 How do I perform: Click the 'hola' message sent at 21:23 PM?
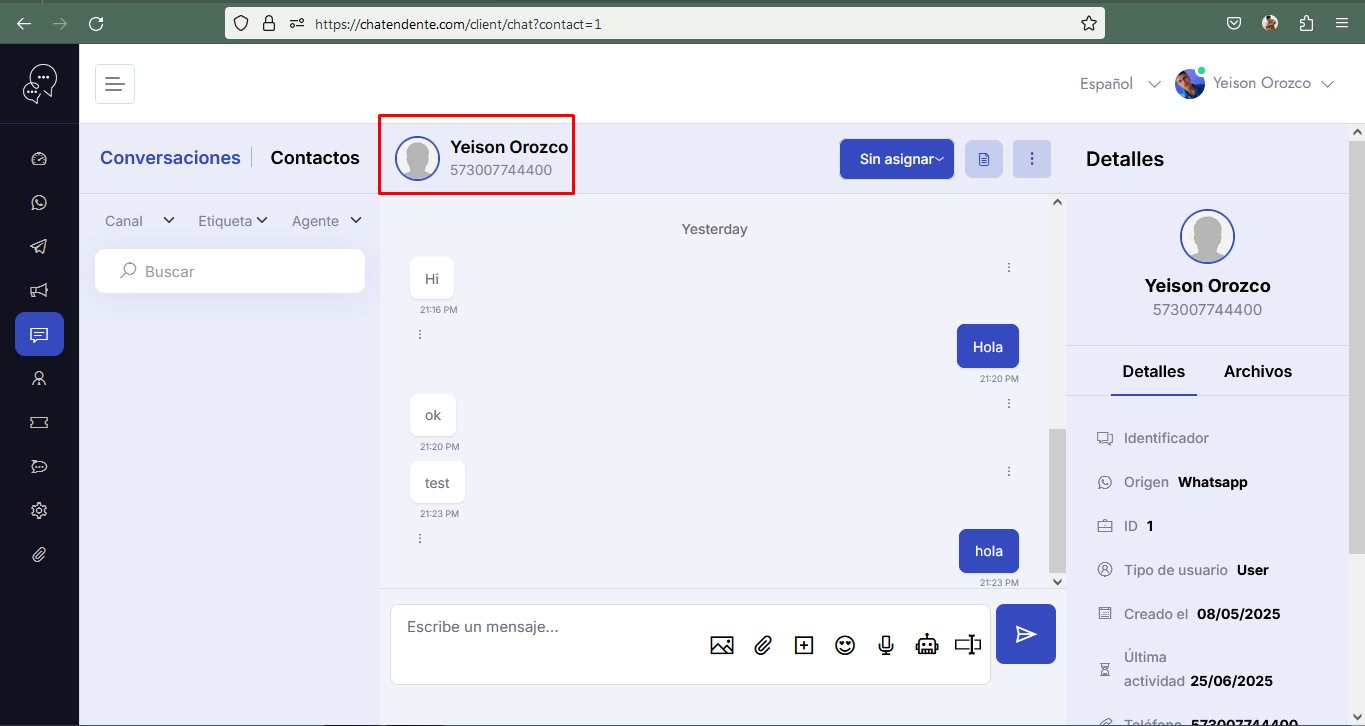point(989,551)
